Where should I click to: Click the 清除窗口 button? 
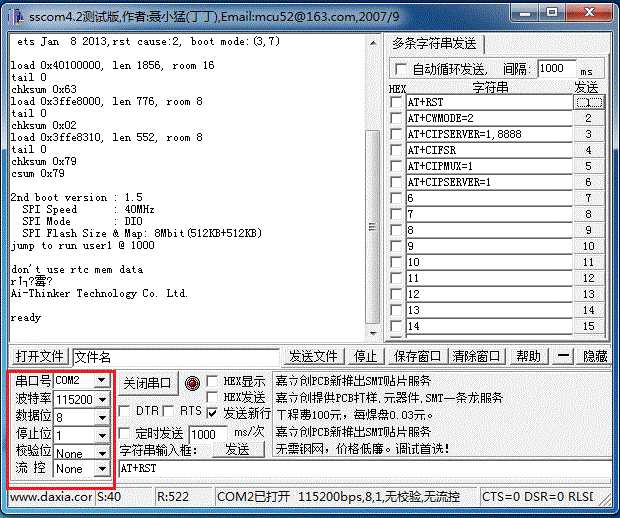[x=476, y=356]
